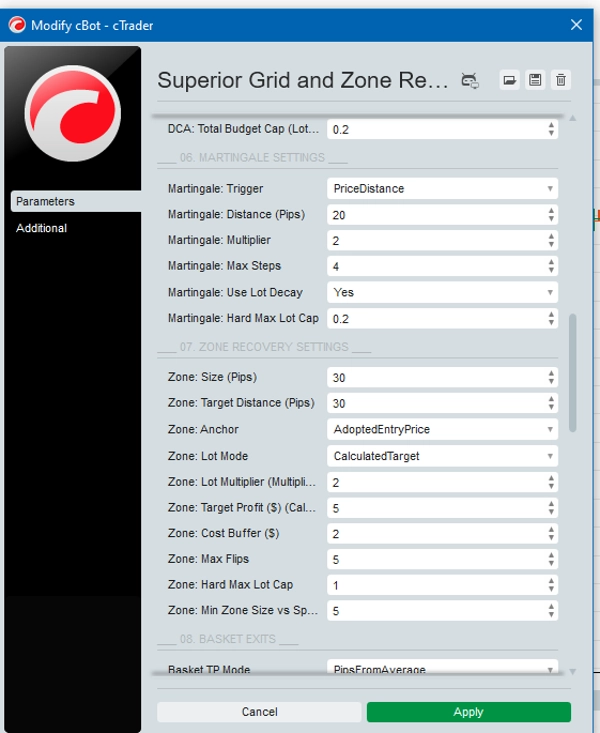This screenshot has width=600, height=733.
Task: Click the cBot cloud sync icon
Action: point(470,80)
